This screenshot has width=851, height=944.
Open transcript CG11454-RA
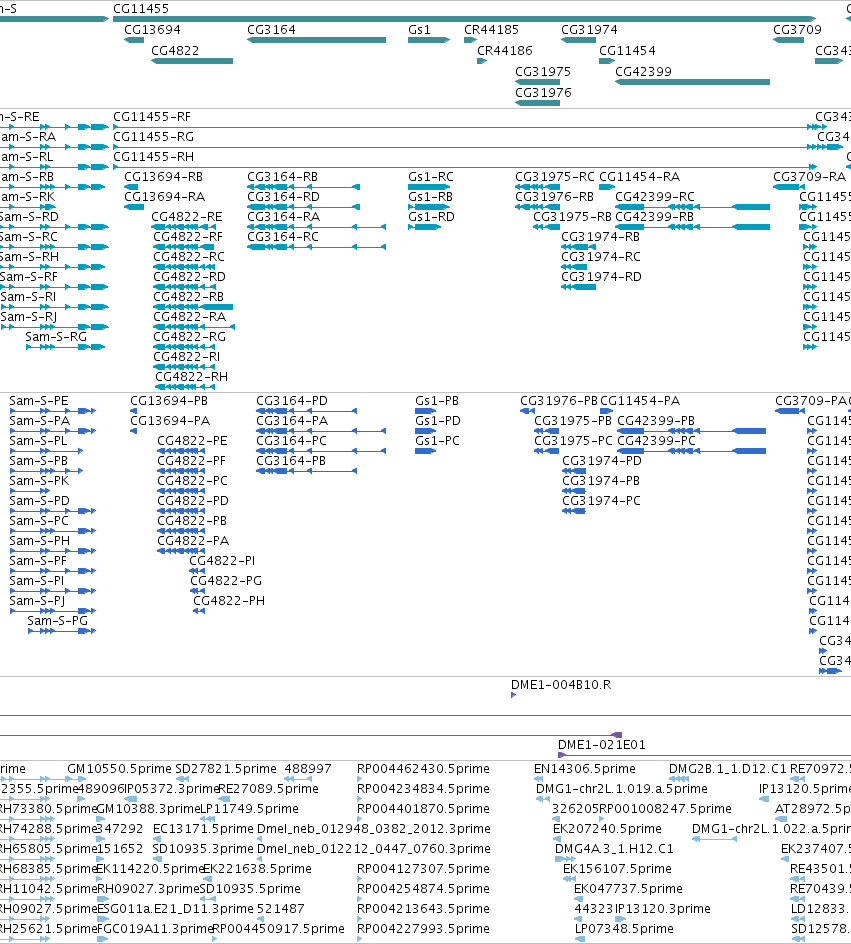click(639, 176)
